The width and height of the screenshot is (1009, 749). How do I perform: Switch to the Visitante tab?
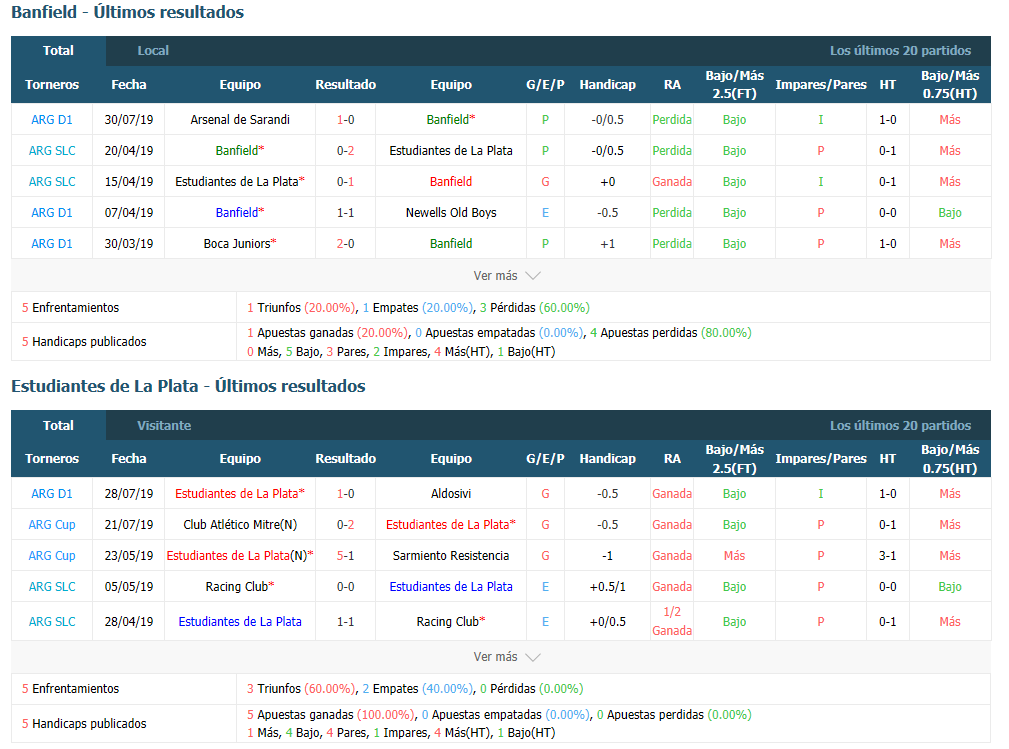pyautogui.click(x=164, y=425)
